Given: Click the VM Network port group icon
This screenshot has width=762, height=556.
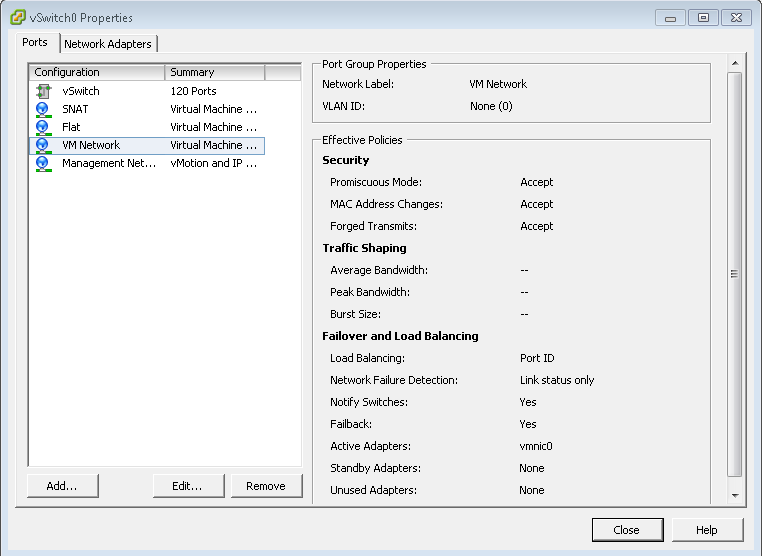Looking at the screenshot, I should click(42, 145).
